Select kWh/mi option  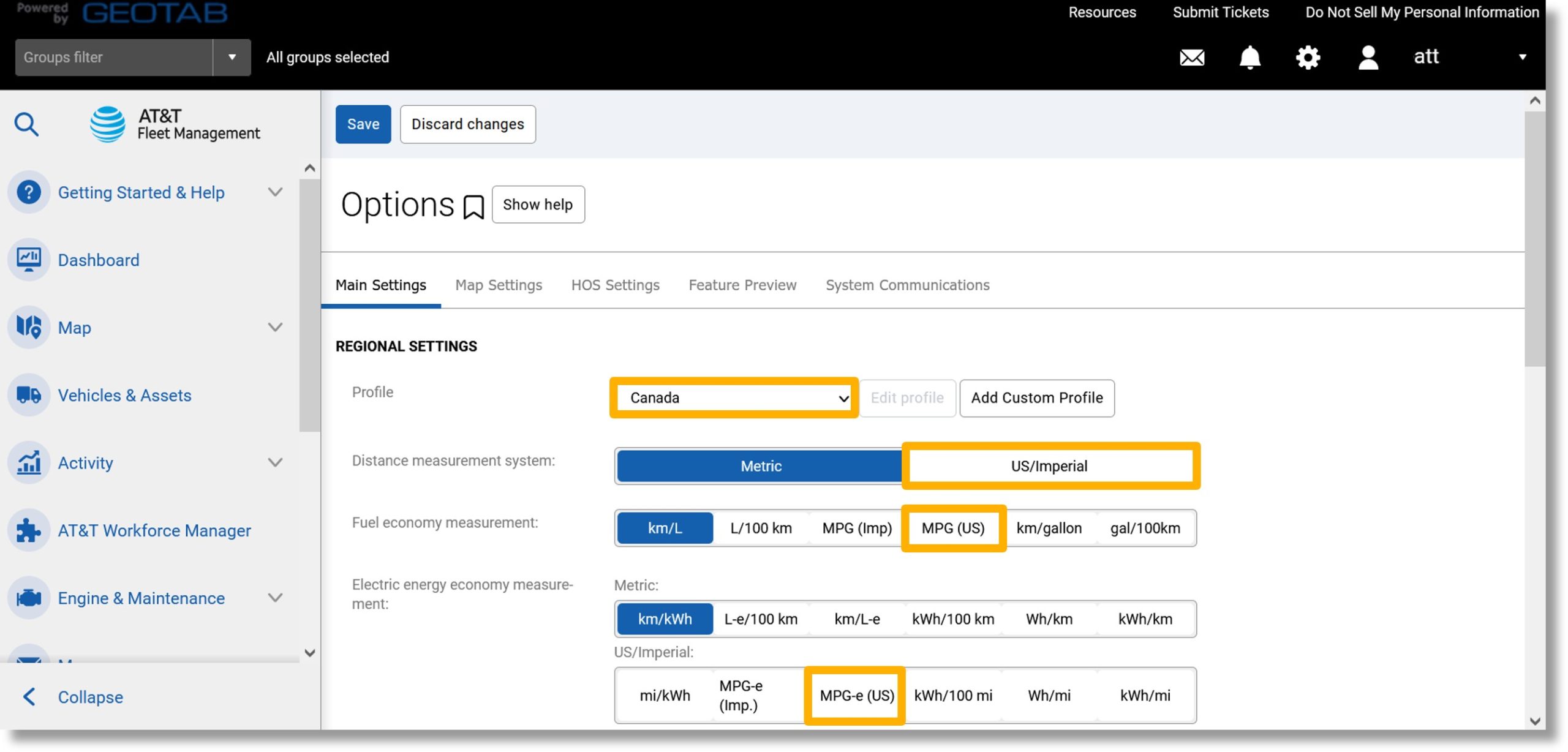[1145, 696]
